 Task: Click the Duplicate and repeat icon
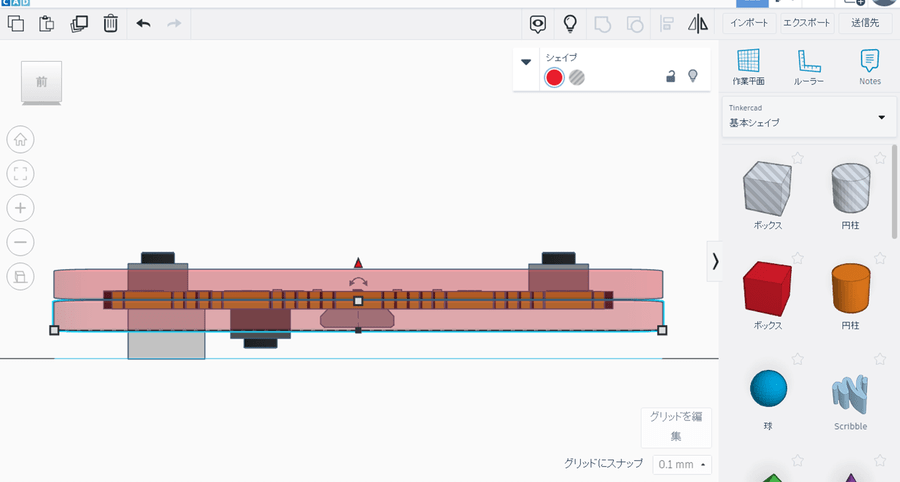tap(79, 23)
